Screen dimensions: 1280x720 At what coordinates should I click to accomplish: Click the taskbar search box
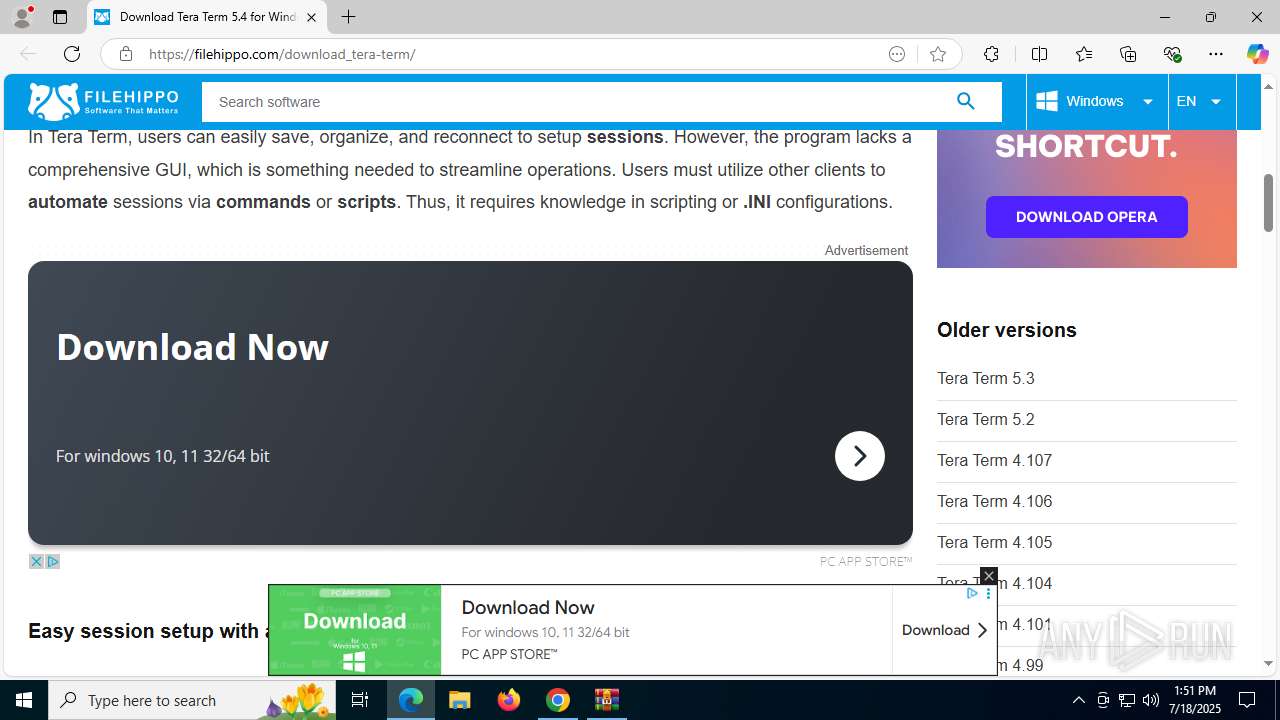click(x=192, y=700)
